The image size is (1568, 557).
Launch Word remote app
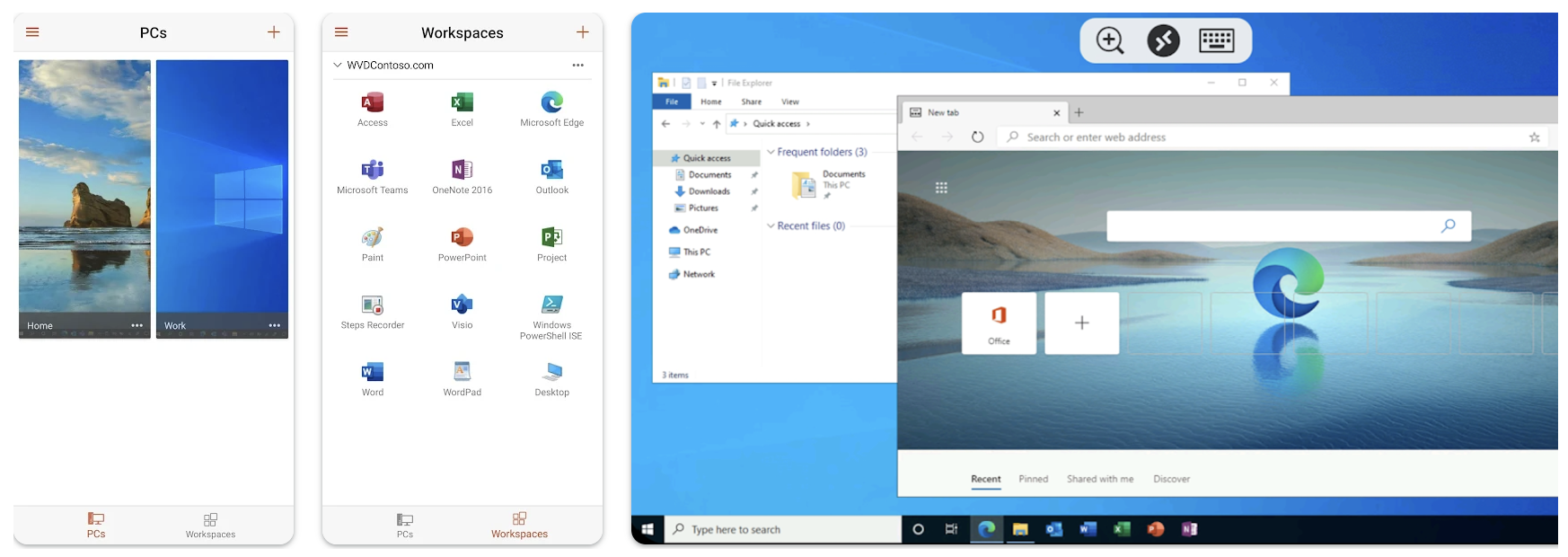[x=373, y=379]
